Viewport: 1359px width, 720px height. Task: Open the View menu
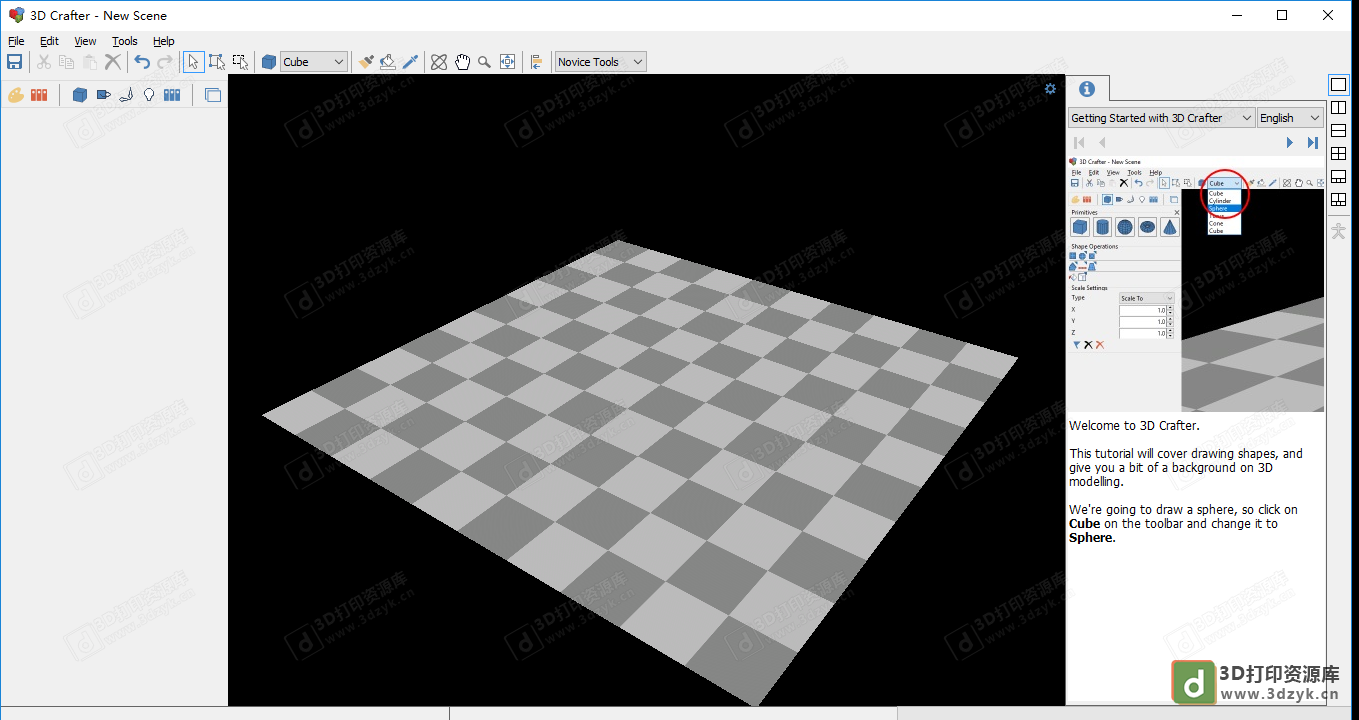(86, 41)
